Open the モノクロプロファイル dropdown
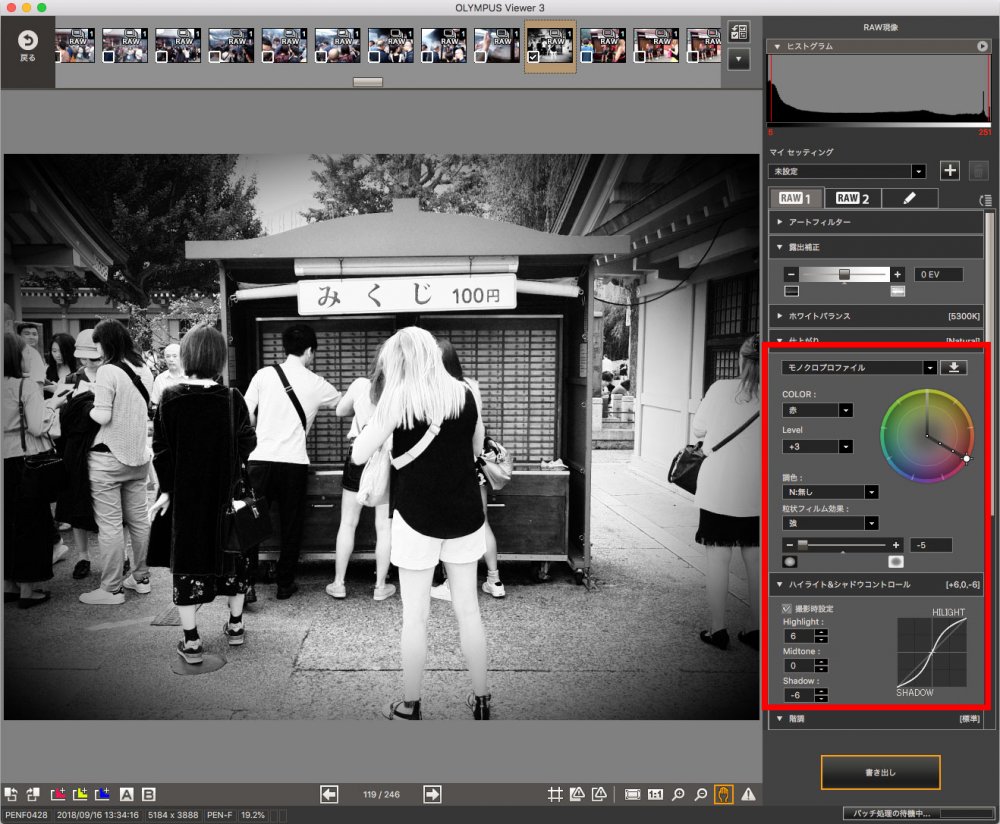Image resolution: width=1000 pixels, height=824 pixels. coord(930,367)
